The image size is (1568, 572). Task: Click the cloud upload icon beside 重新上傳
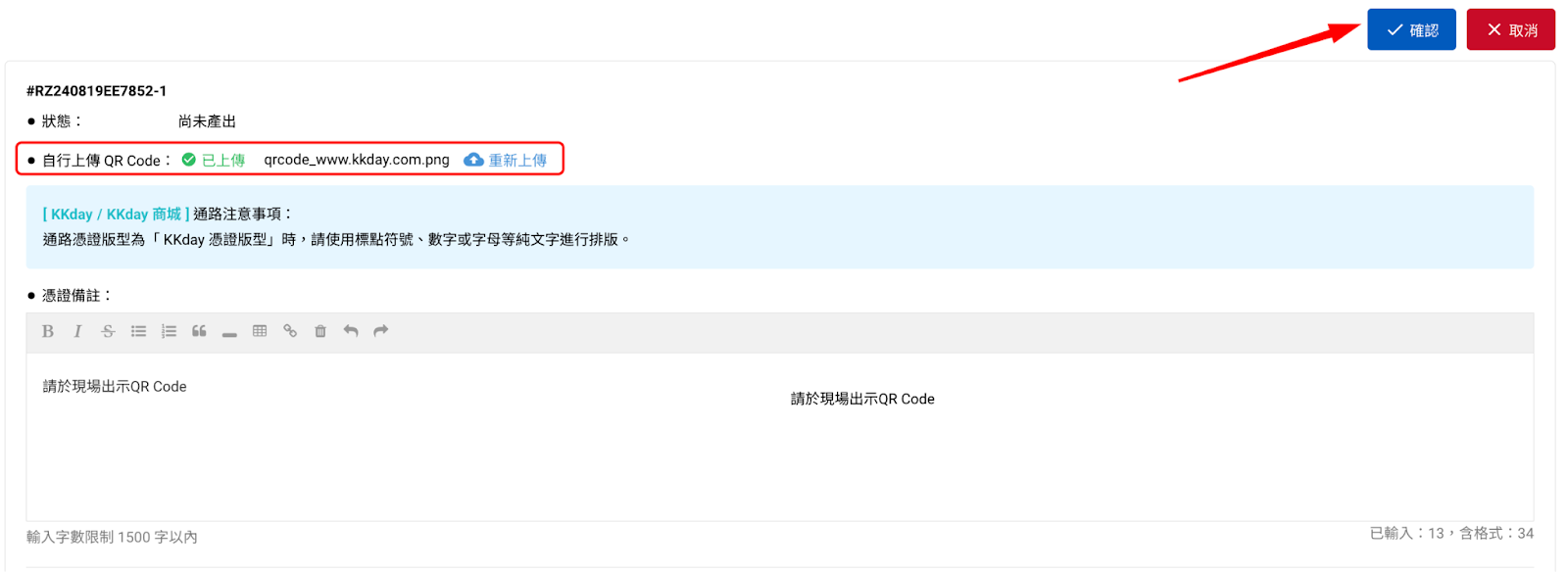[x=473, y=160]
